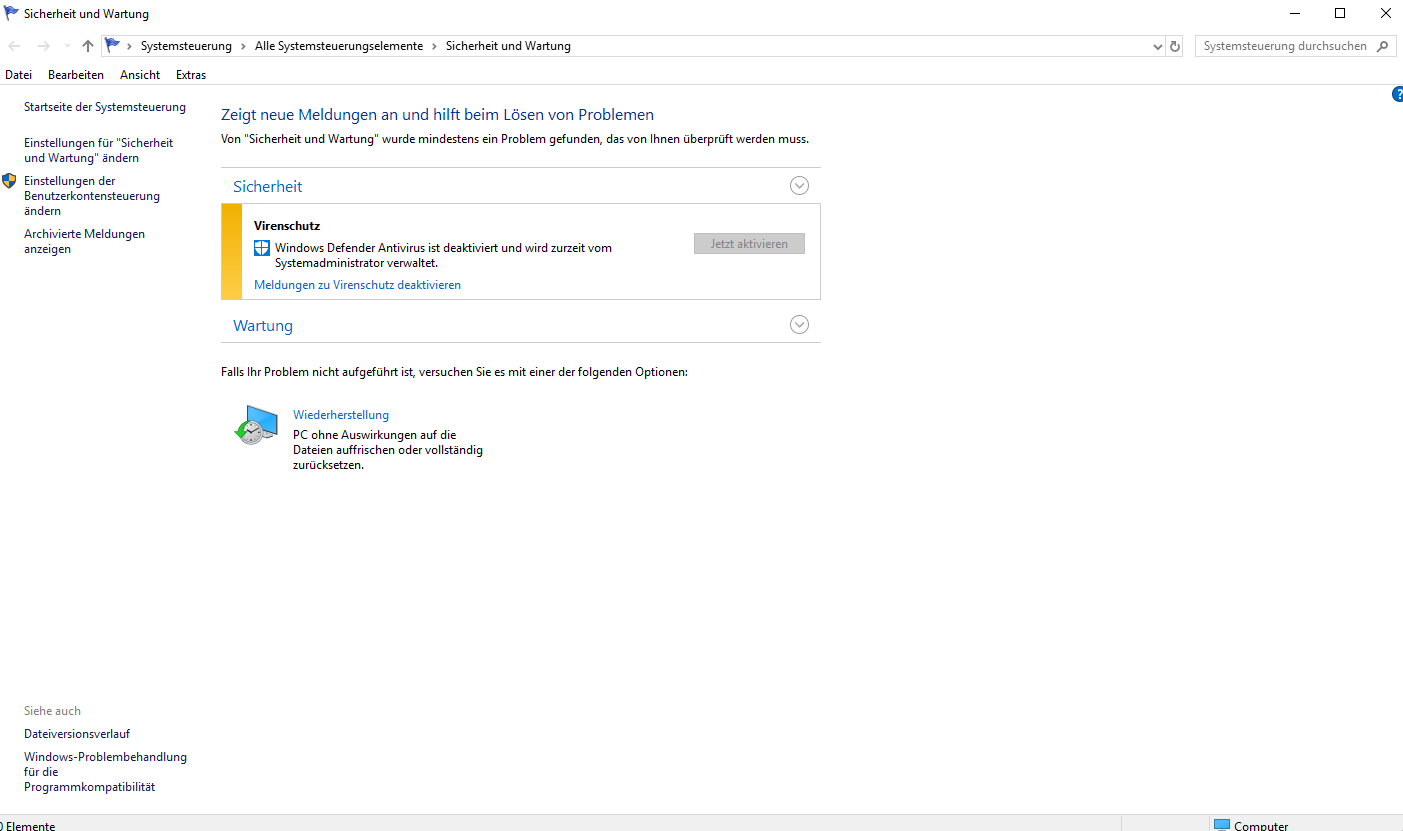This screenshot has height=831, width=1403.
Task: Click the Sicherheit section heading
Action: pos(267,187)
